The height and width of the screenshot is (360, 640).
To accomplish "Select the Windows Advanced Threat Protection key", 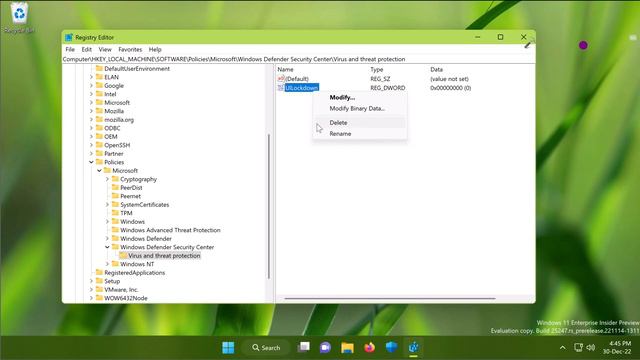I will [170, 230].
